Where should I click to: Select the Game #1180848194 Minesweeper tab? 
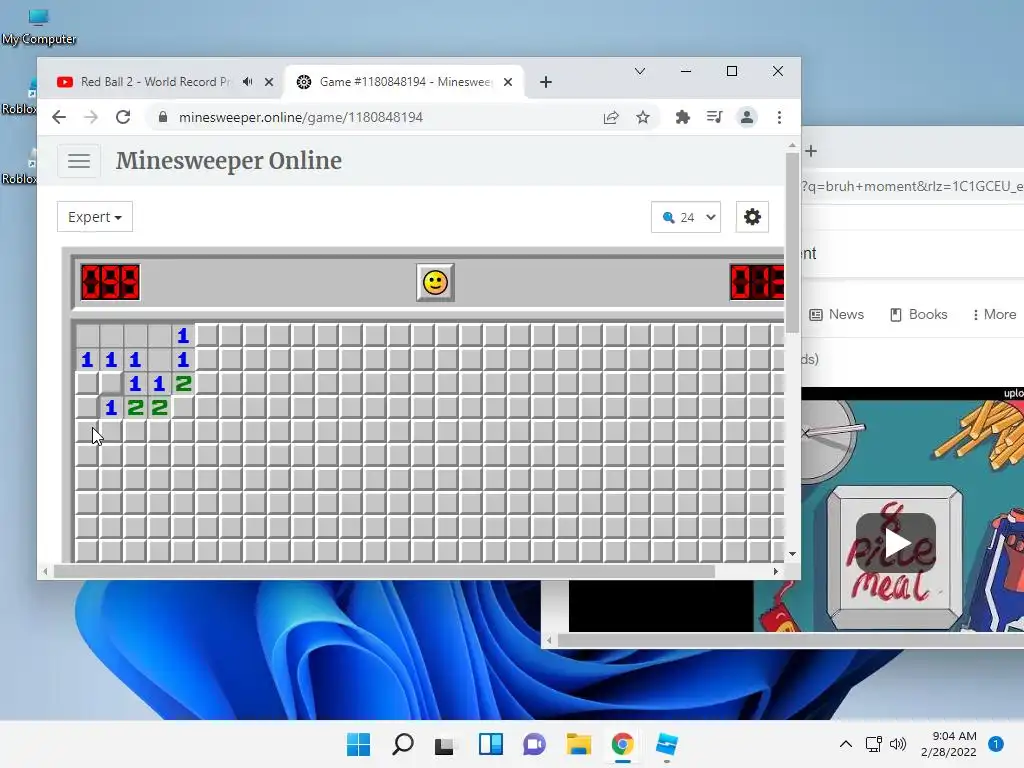pos(405,82)
